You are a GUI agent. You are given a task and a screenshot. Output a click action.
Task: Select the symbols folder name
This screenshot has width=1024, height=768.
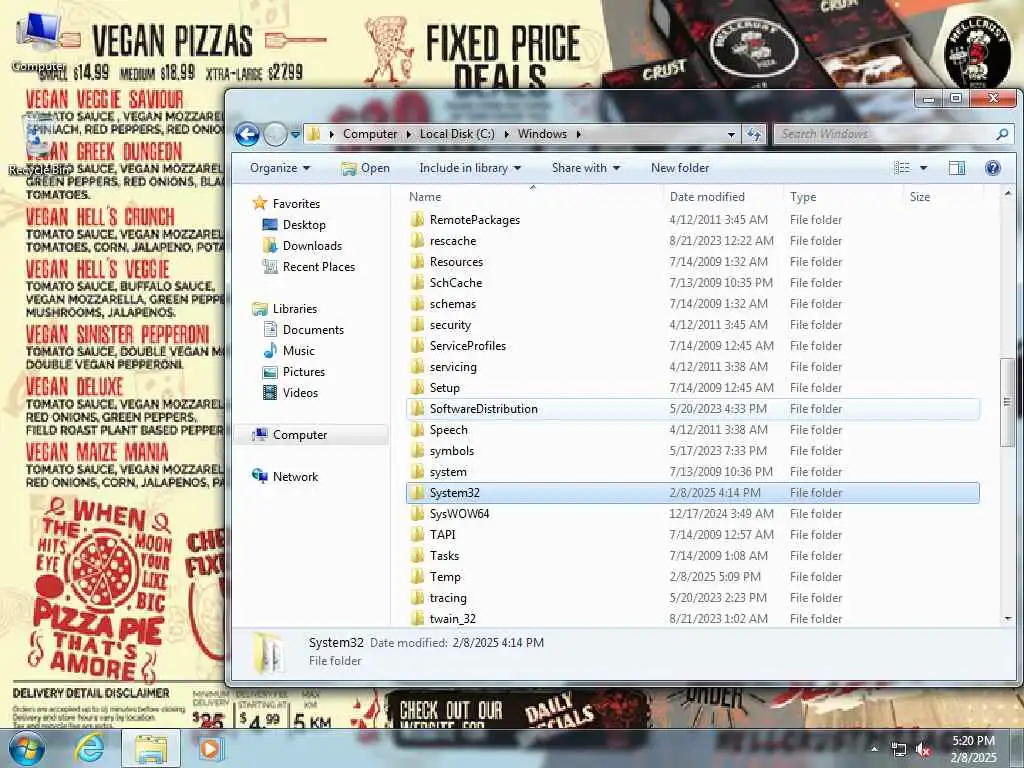coord(452,451)
